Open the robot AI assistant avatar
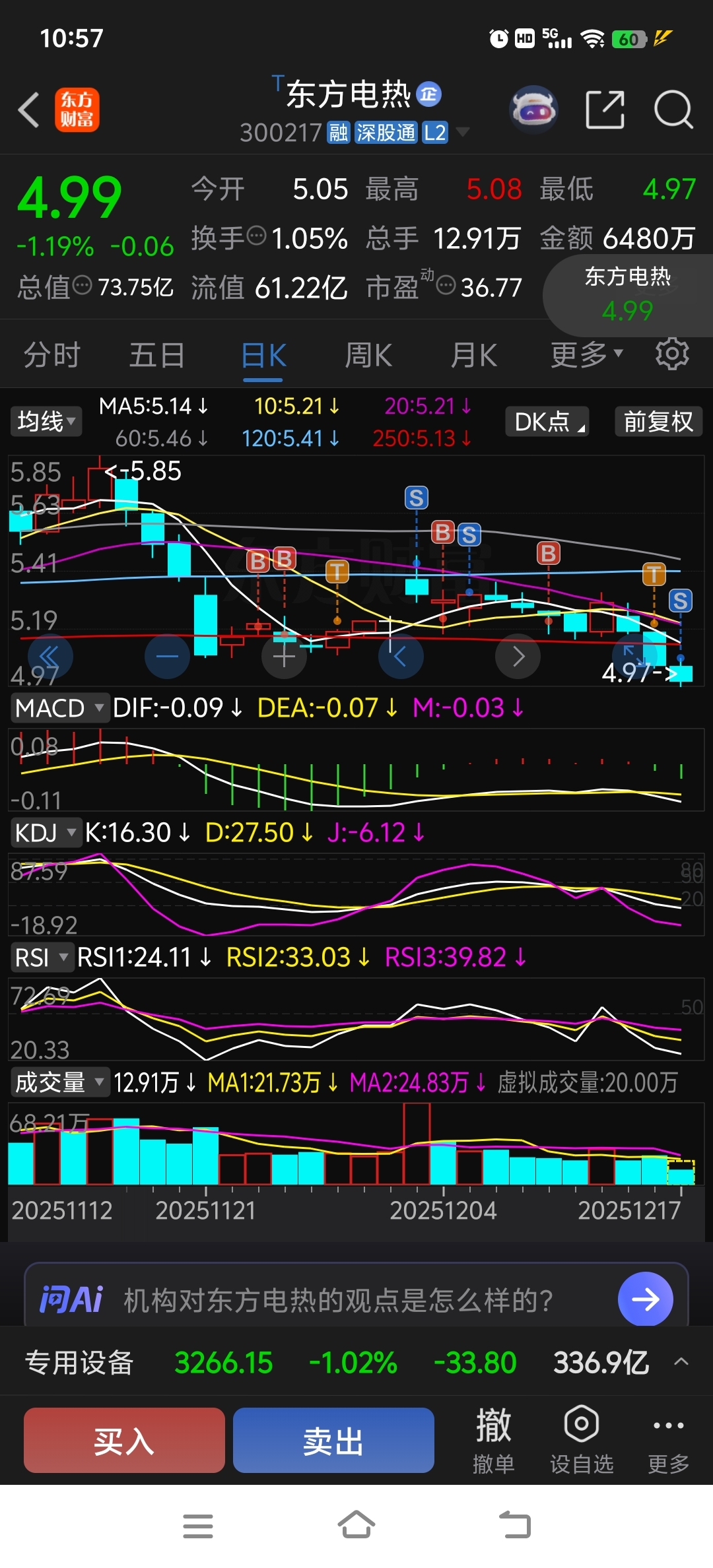This screenshot has width=713, height=1568. [x=533, y=110]
